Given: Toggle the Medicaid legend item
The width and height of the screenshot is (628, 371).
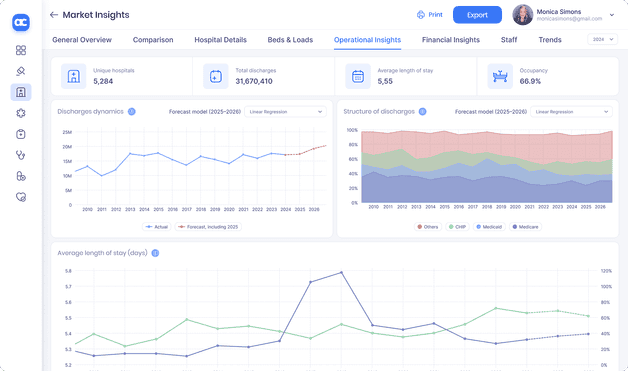Looking at the screenshot, I should click(489, 227).
